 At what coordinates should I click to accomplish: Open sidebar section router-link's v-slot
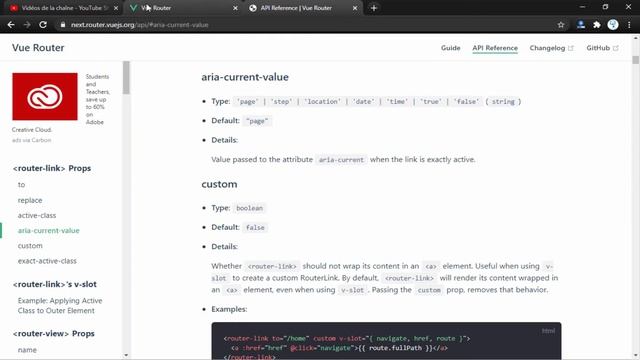(x=55, y=284)
